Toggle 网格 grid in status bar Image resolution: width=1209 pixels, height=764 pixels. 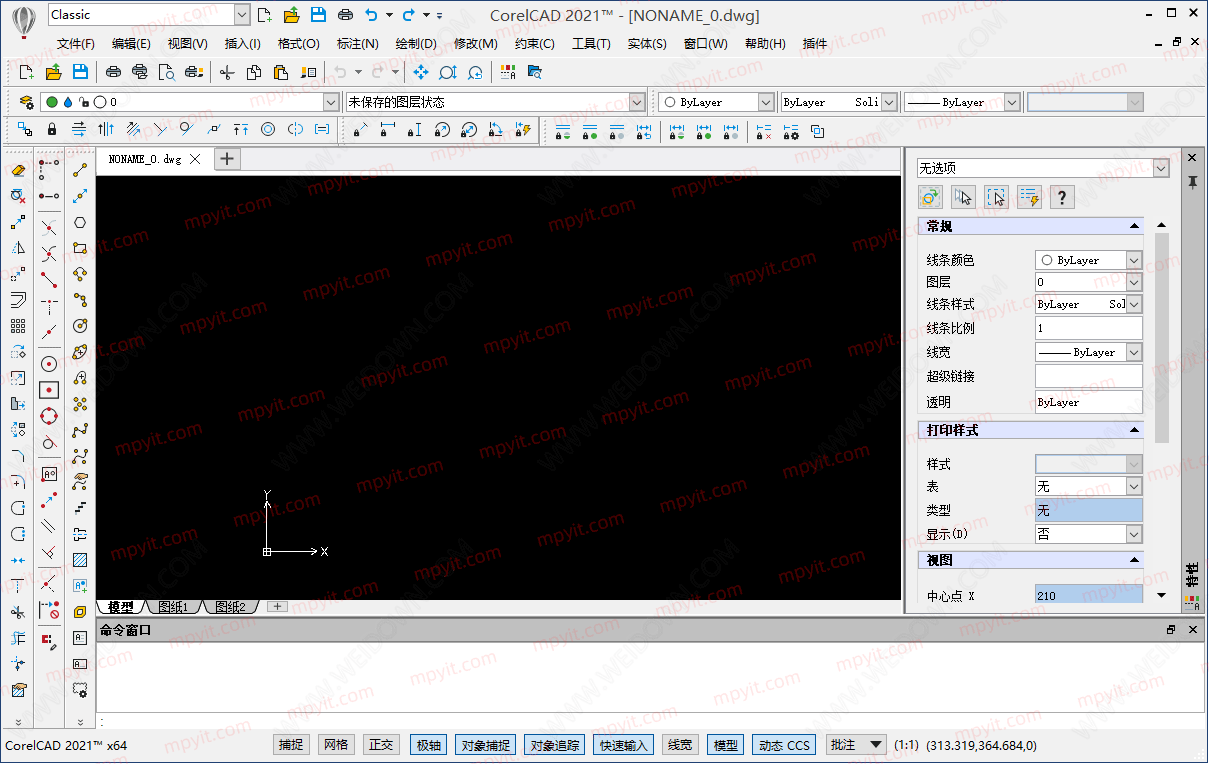(x=337, y=745)
